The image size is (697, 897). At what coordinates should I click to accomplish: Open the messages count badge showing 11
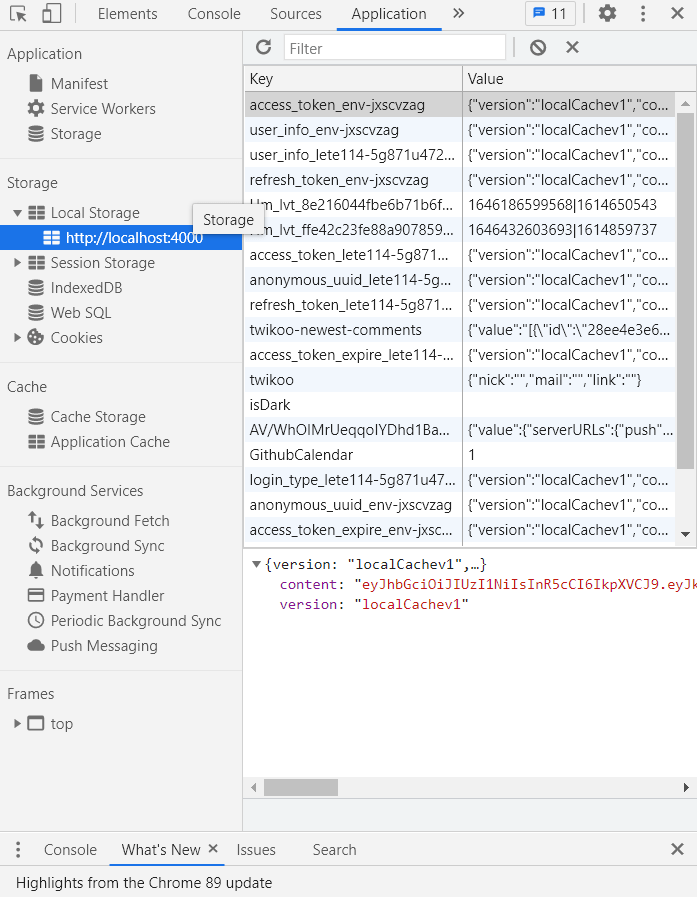point(549,13)
